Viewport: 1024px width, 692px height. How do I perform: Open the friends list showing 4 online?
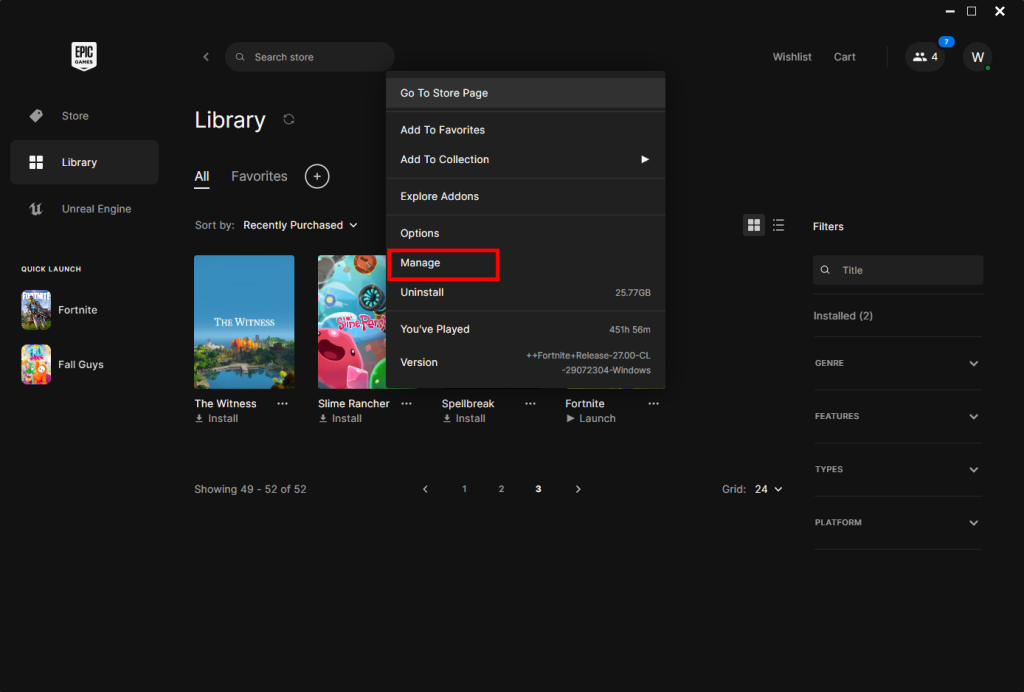pyautogui.click(x=925, y=57)
